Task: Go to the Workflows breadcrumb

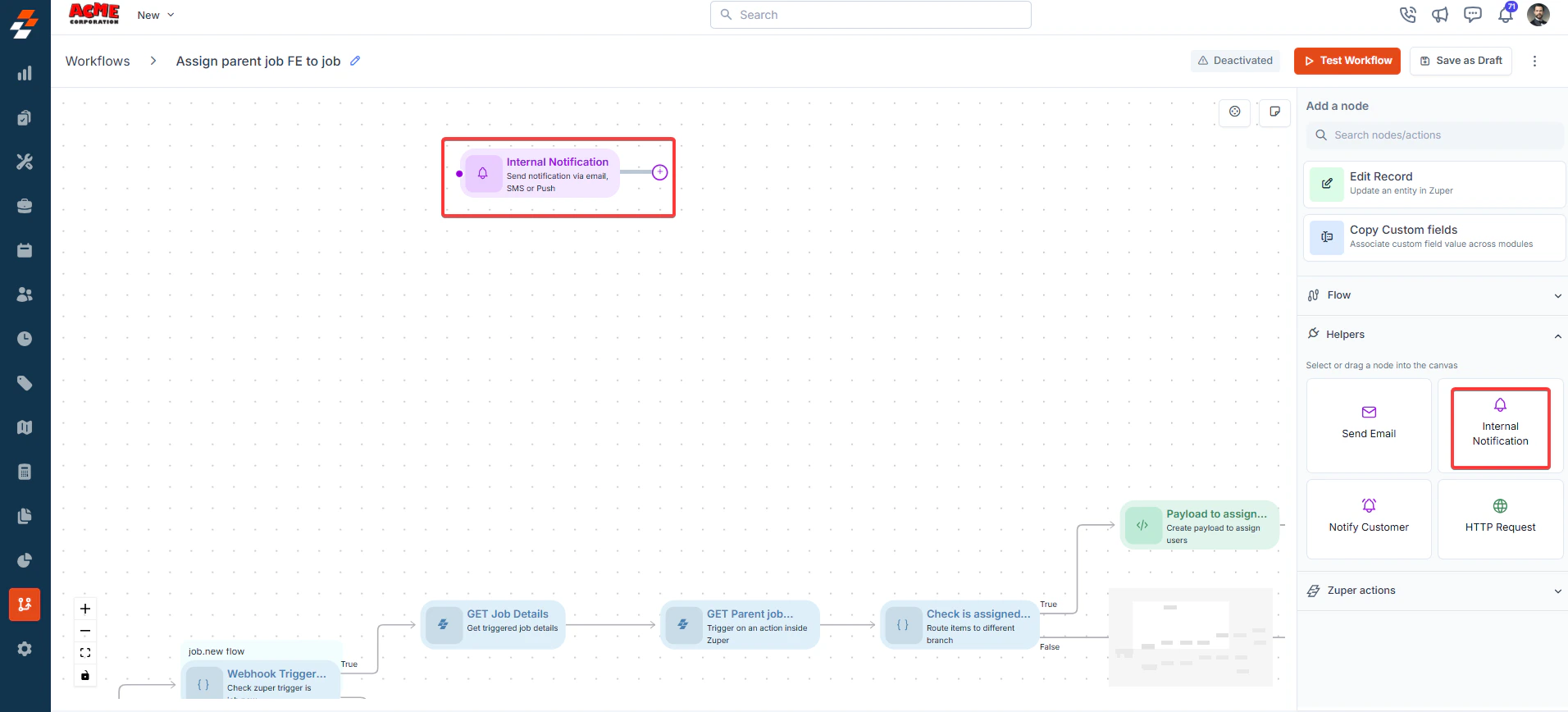Action: point(98,61)
